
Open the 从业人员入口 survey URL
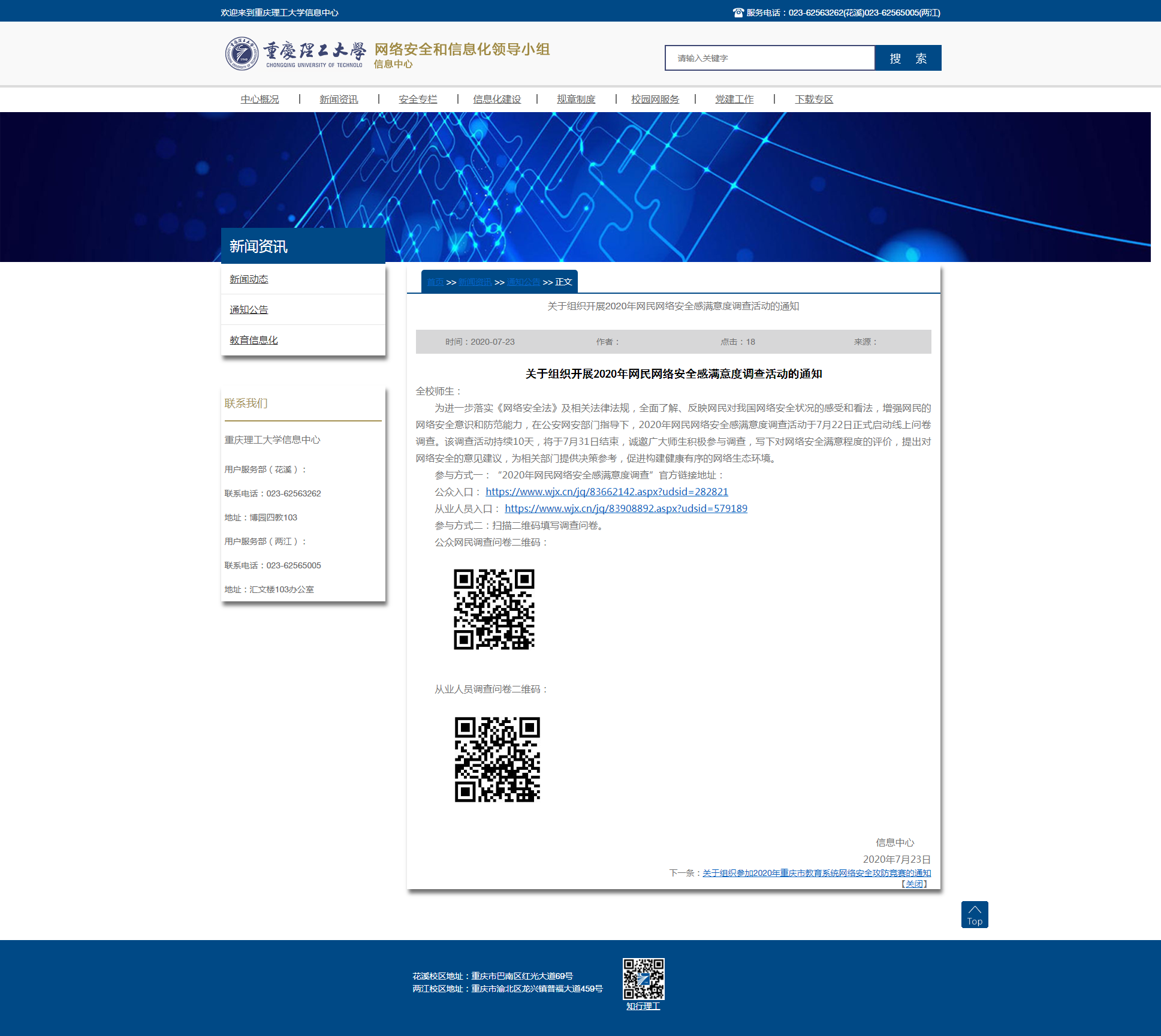(626, 508)
